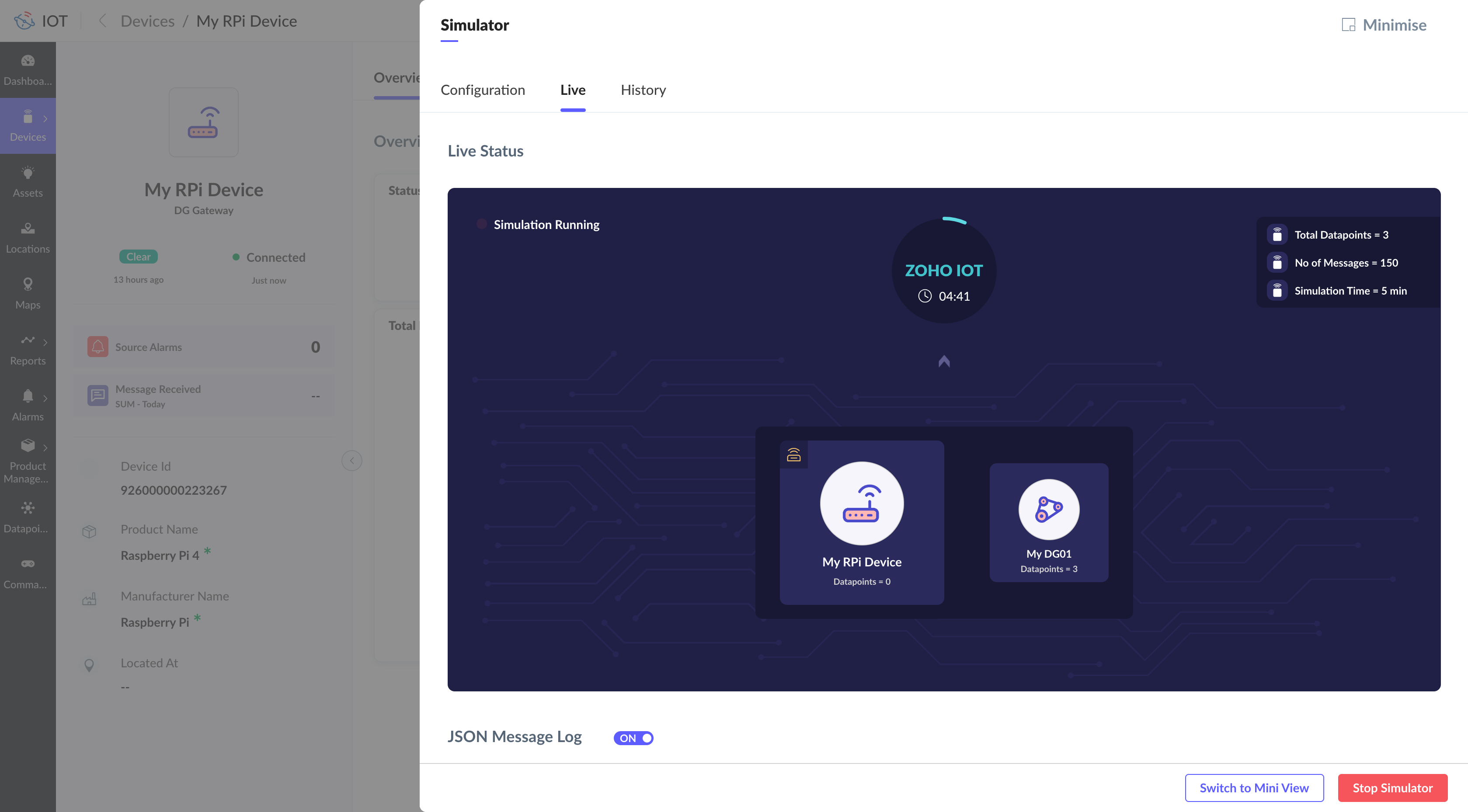The height and width of the screenshot is (812, 1468).
Task: Expand the Reports submenu chevron
Action: 45,343
